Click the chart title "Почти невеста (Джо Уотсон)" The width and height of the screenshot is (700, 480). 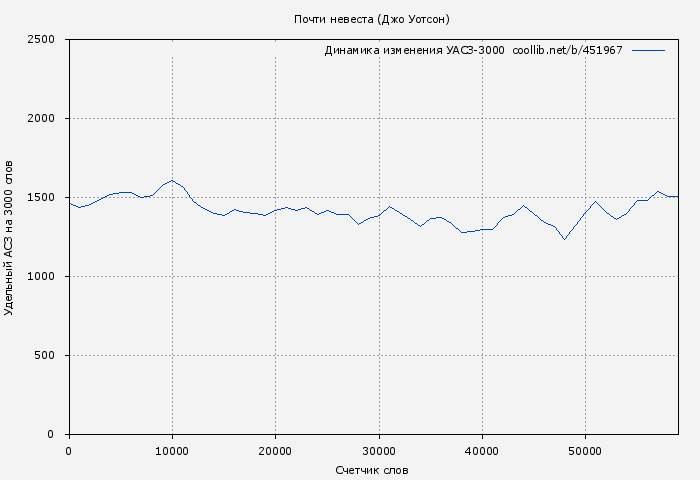(372, 19)
